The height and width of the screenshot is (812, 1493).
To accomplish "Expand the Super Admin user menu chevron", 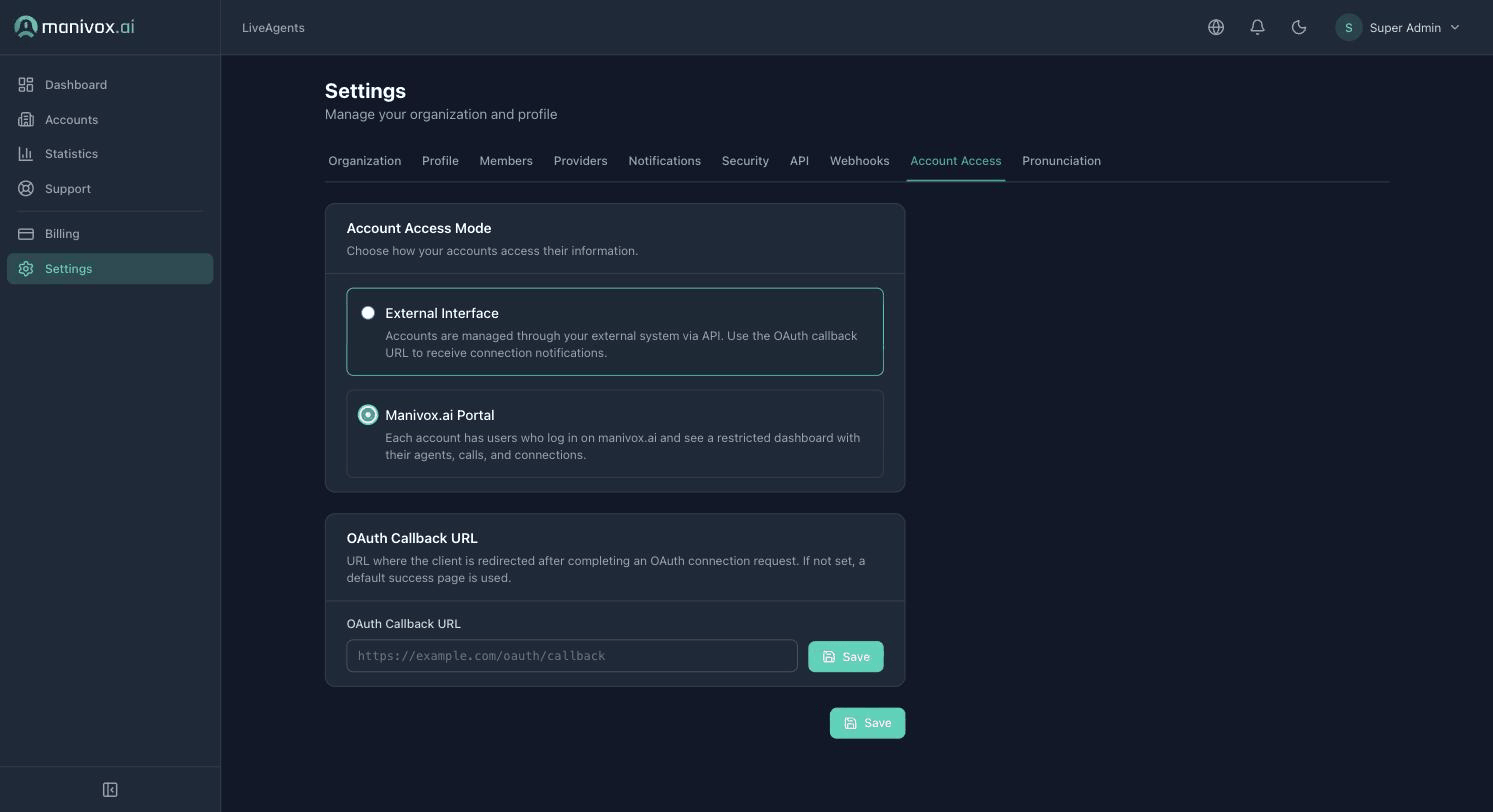I will point(1455,28).
